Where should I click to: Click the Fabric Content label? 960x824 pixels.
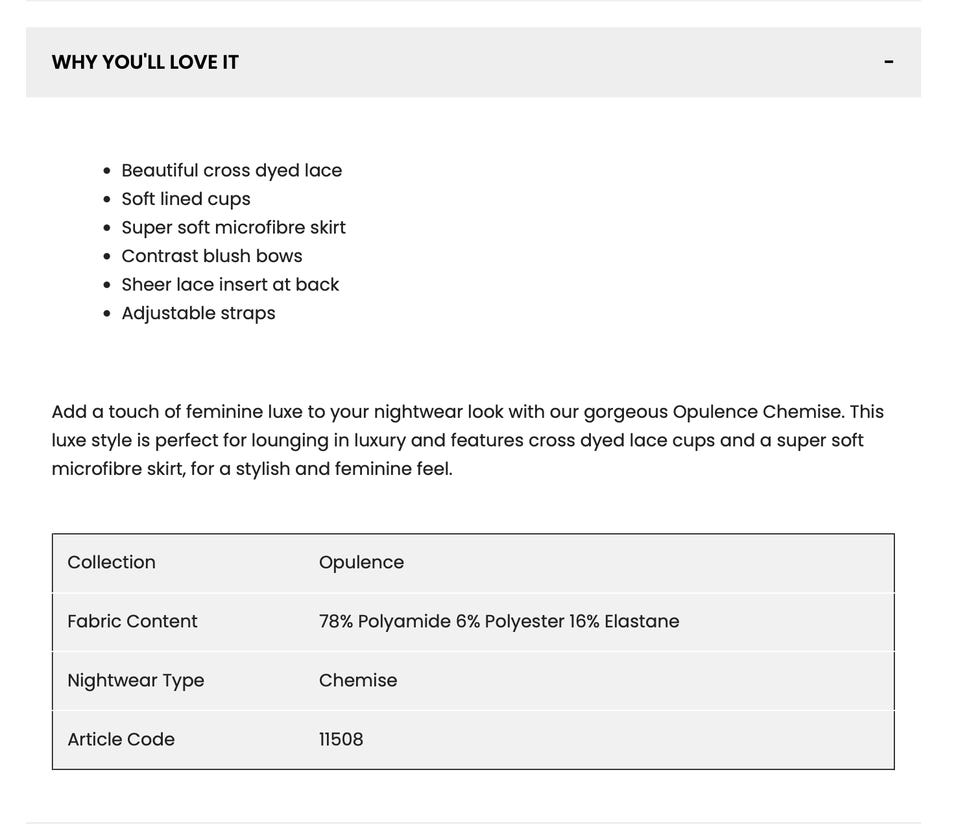tap(132, 621)
